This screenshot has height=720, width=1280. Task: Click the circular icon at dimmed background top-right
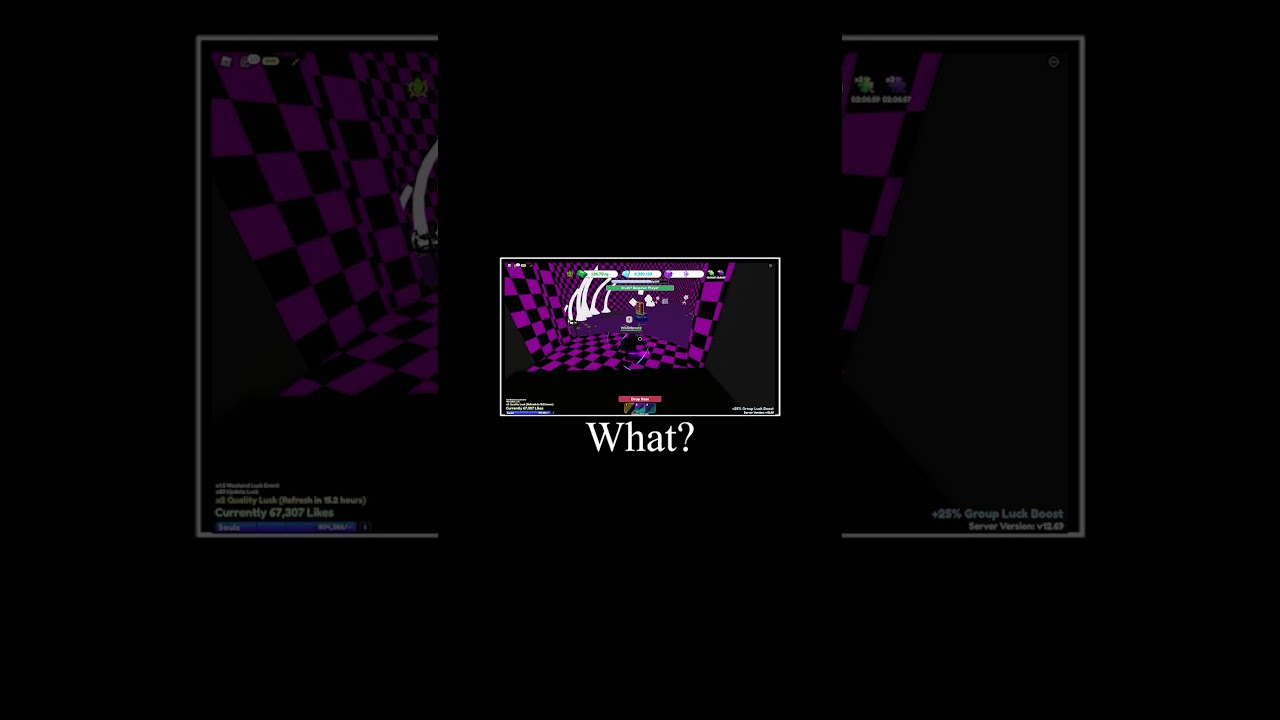pyautogui.click(x=1054, y=62)
